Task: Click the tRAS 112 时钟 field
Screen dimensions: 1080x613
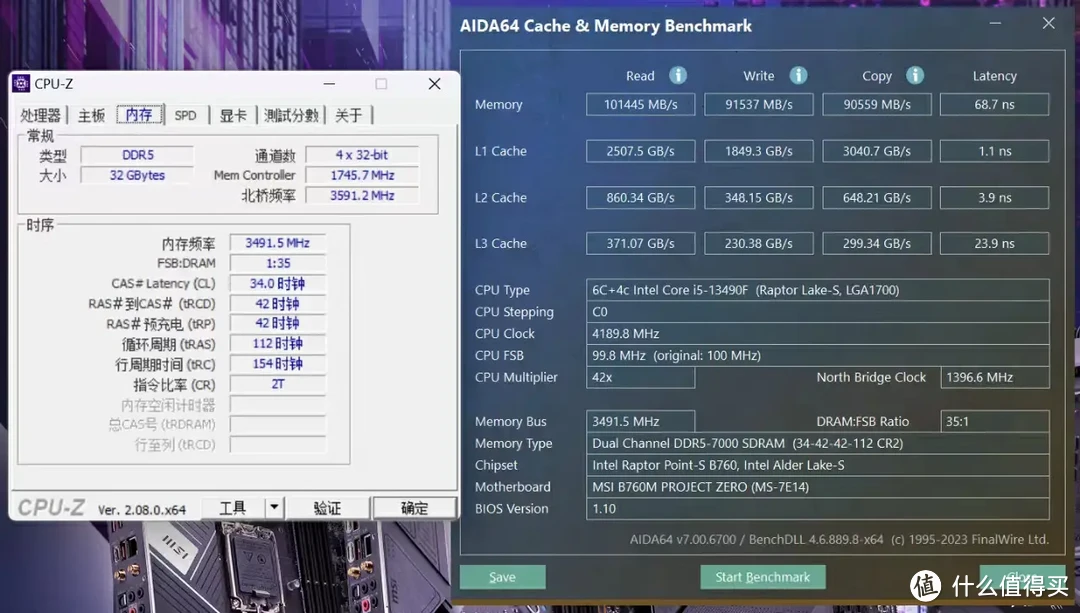Action: (x=278, y=344)
